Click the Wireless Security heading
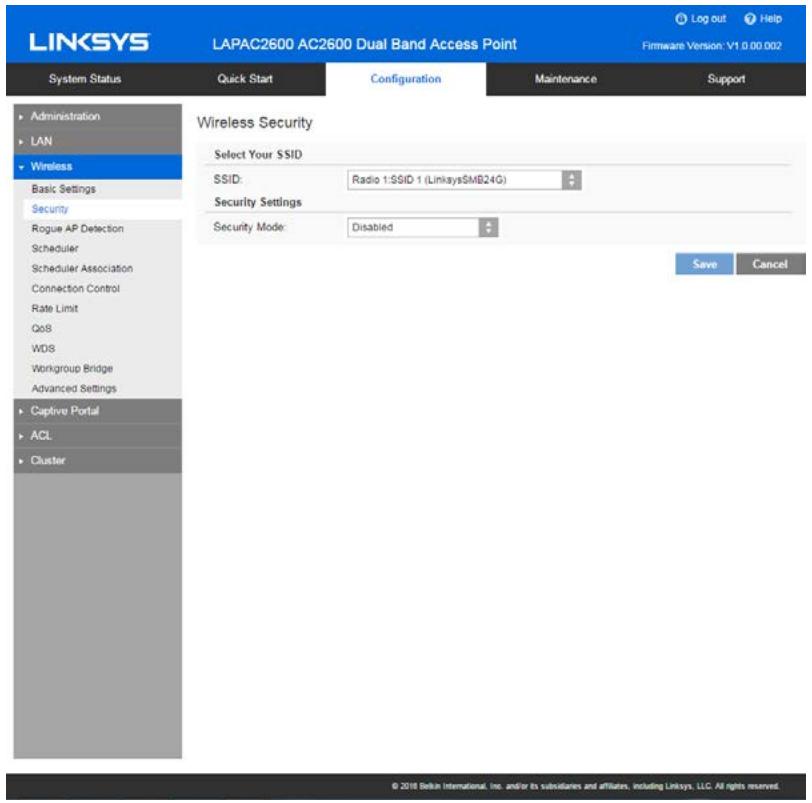The width and height of the screenshot is (812, 803). [x=255, y=123]
